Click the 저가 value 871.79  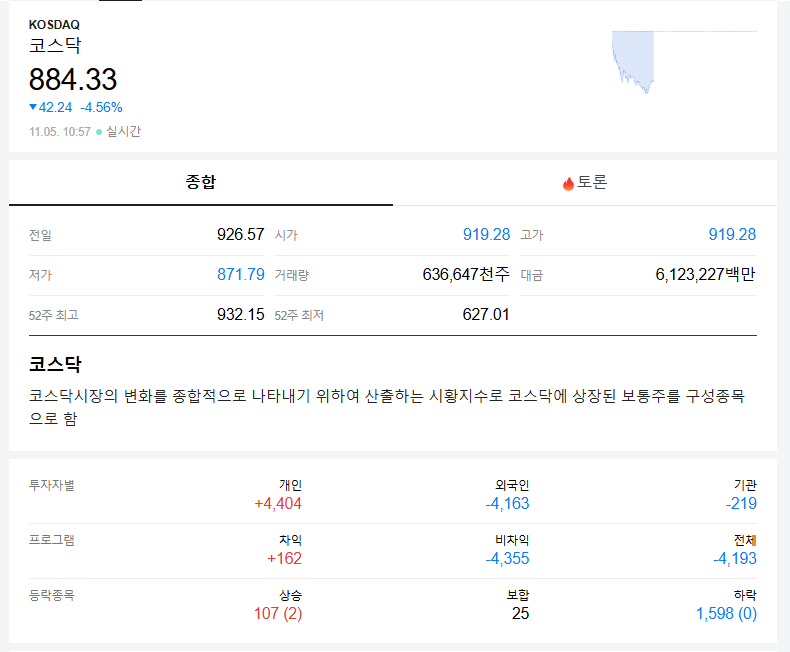[x=240, y=274]
